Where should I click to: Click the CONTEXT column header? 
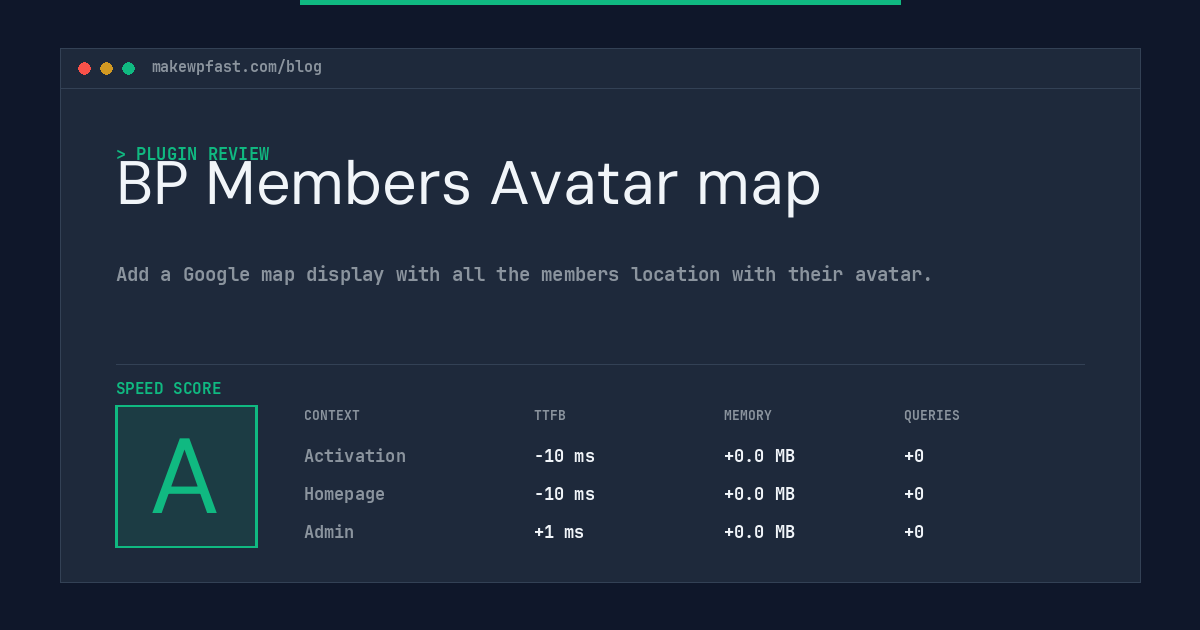[332, 416]
